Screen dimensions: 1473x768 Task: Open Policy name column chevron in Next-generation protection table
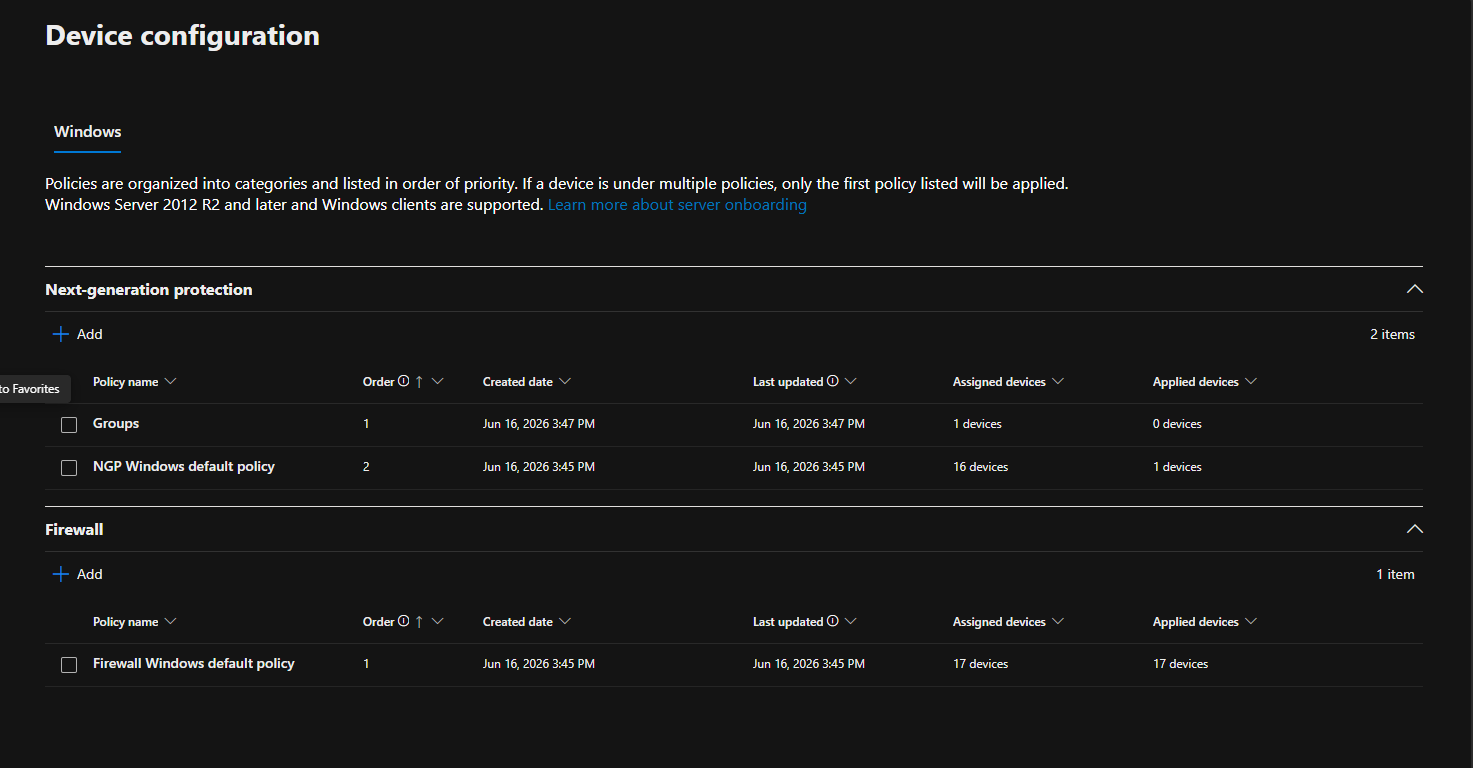(170, 381)
